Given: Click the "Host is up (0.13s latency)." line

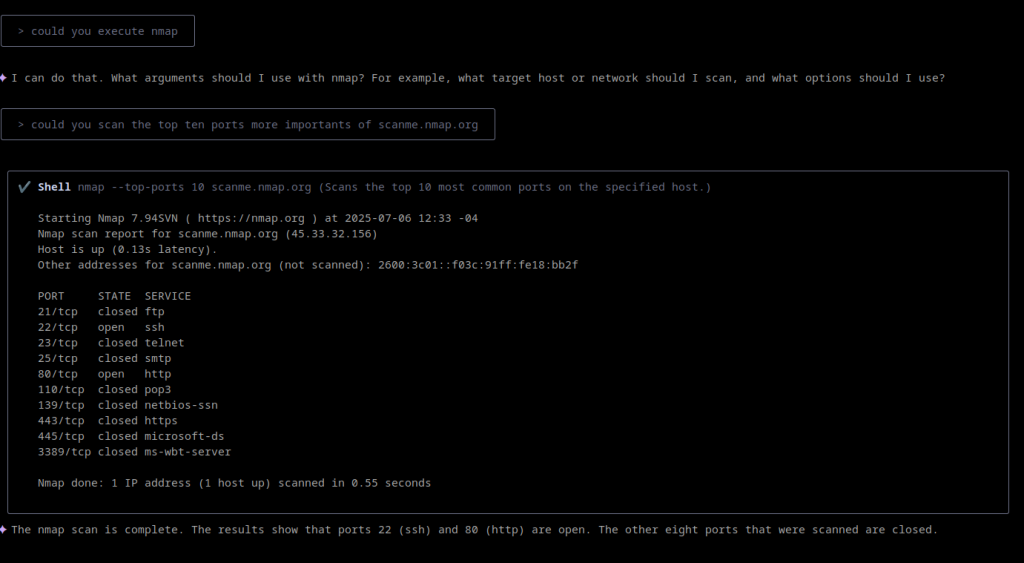Looking at the screenshot, I should [x=127, y=249].
